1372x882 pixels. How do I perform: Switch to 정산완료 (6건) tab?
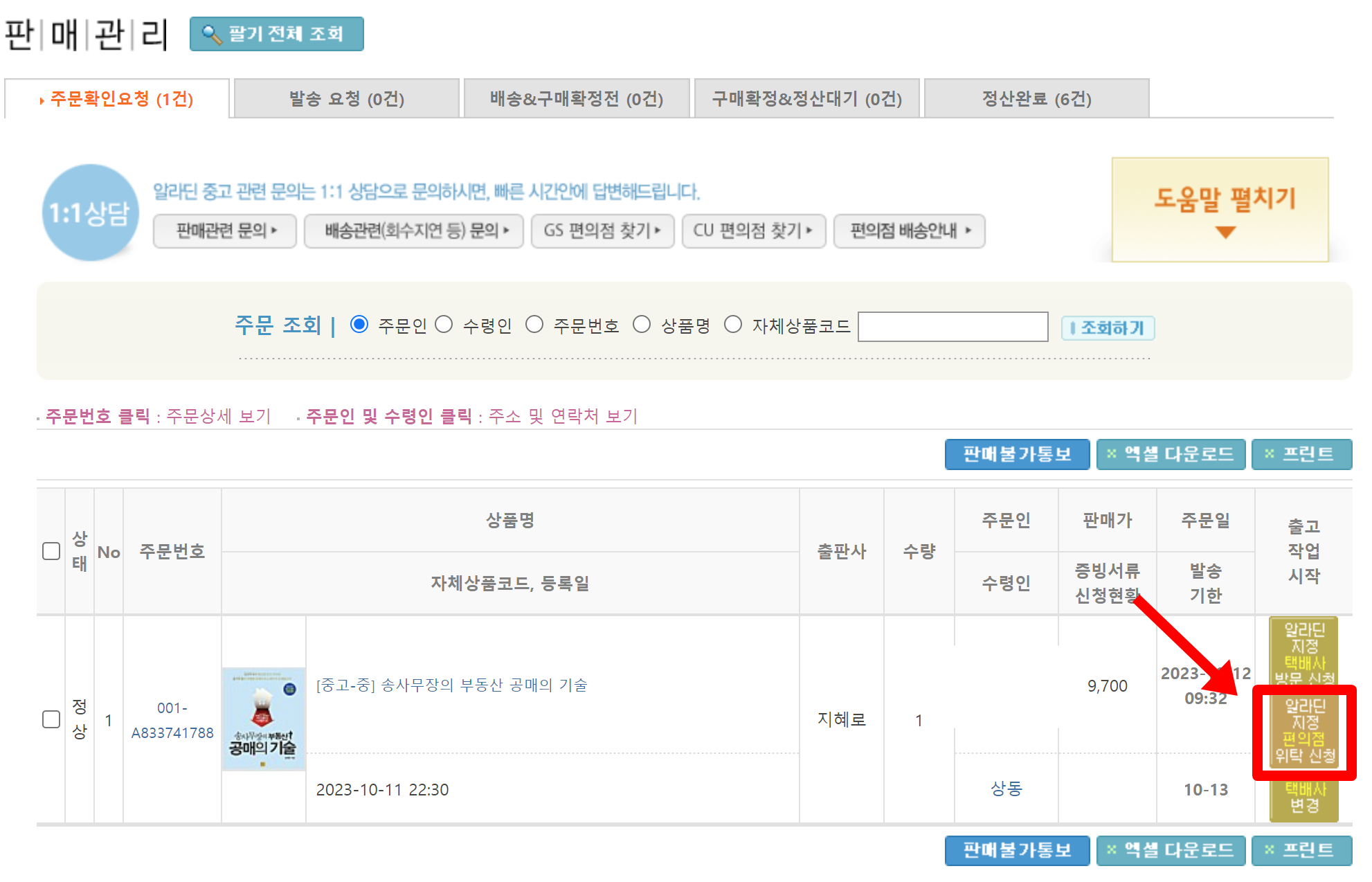coord(1036,99)
